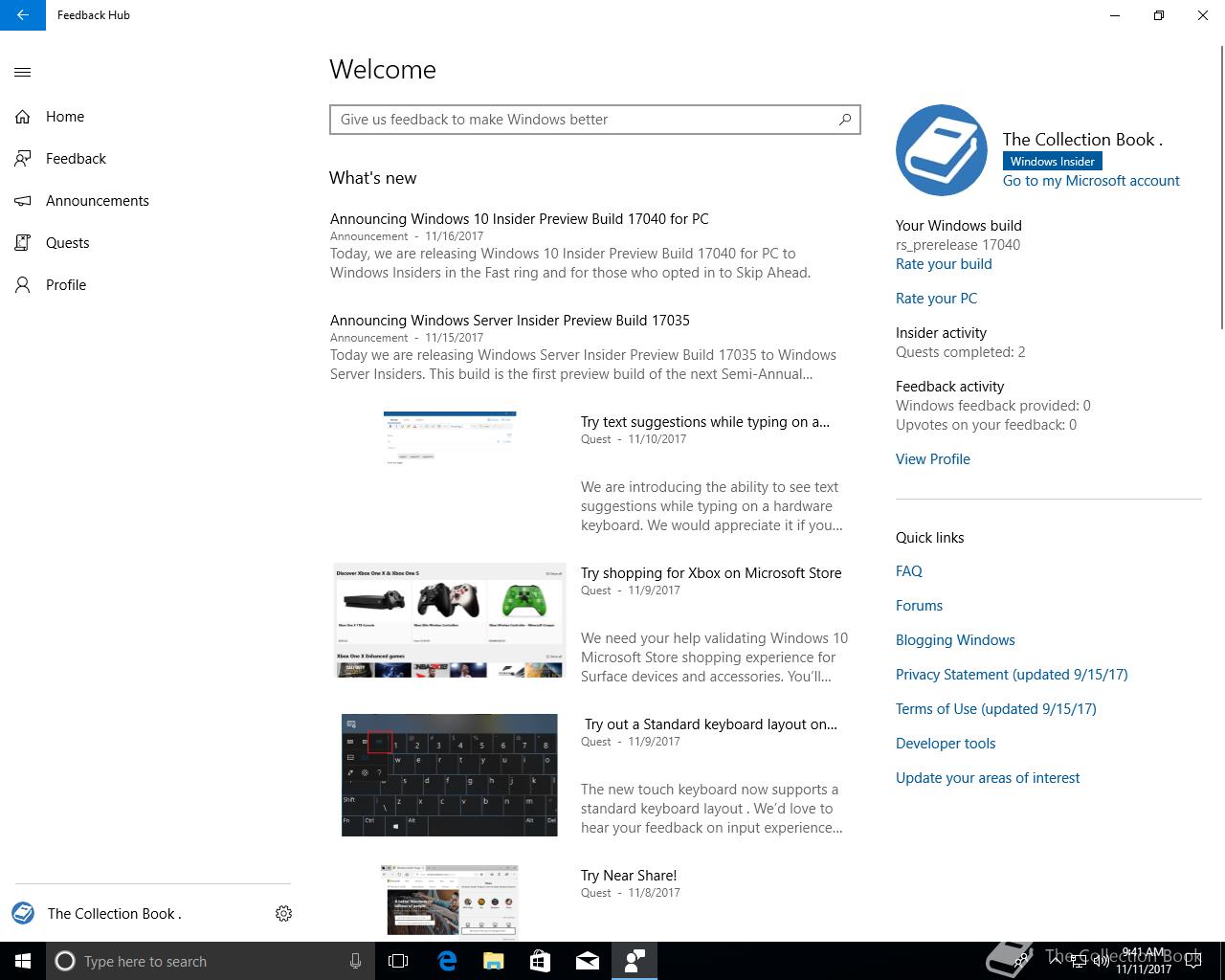Click the blue book profile avatar
This screenshot has height=980, width=1225.
[942, 150]
